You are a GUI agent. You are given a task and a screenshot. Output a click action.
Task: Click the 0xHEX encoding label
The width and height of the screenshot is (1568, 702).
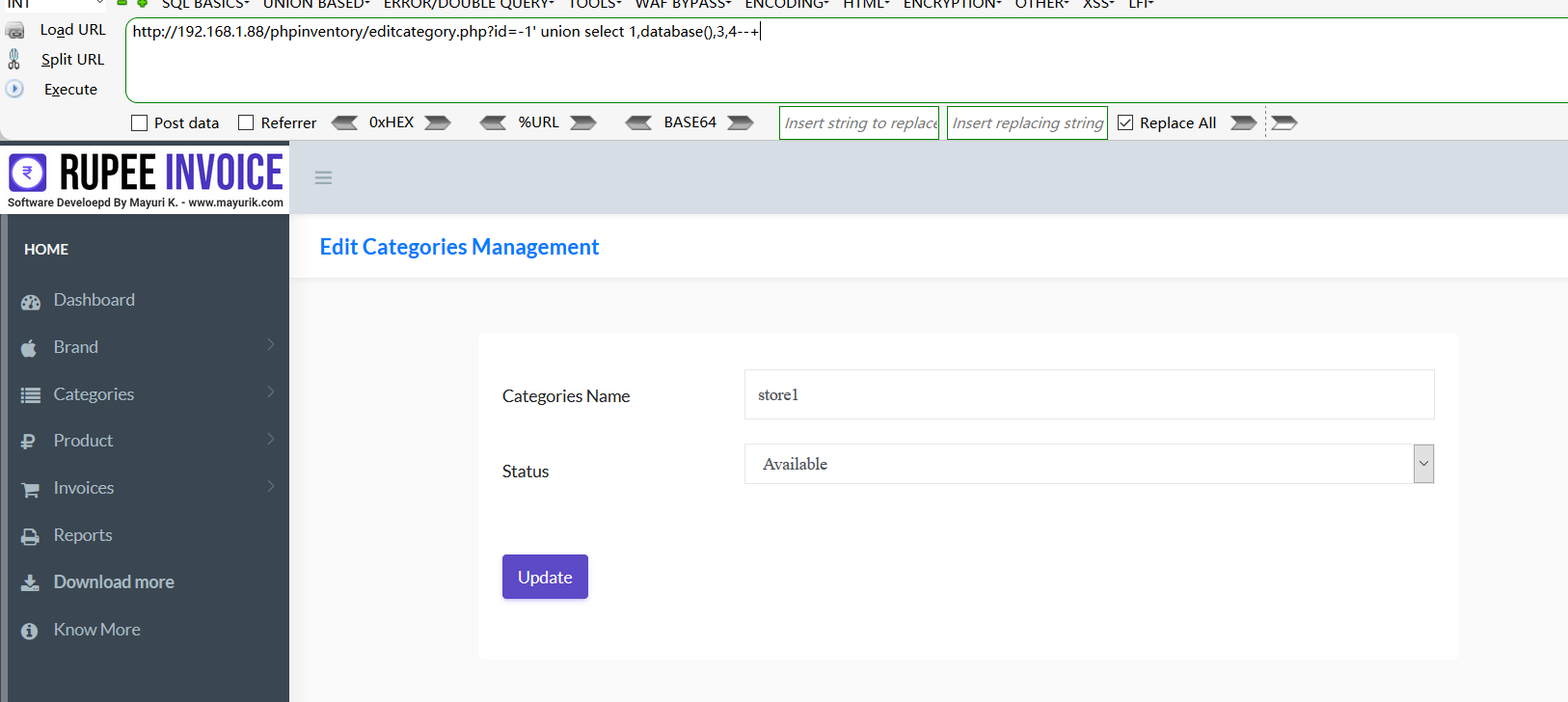392,122
